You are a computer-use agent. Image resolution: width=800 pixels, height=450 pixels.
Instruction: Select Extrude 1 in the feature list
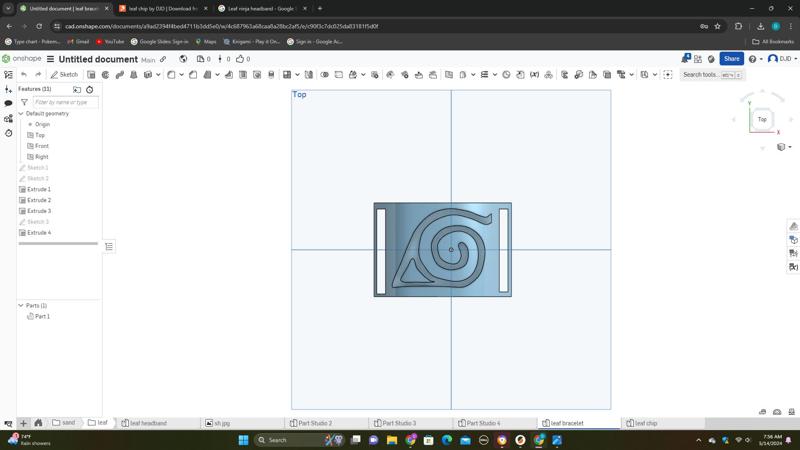point(39,189)
